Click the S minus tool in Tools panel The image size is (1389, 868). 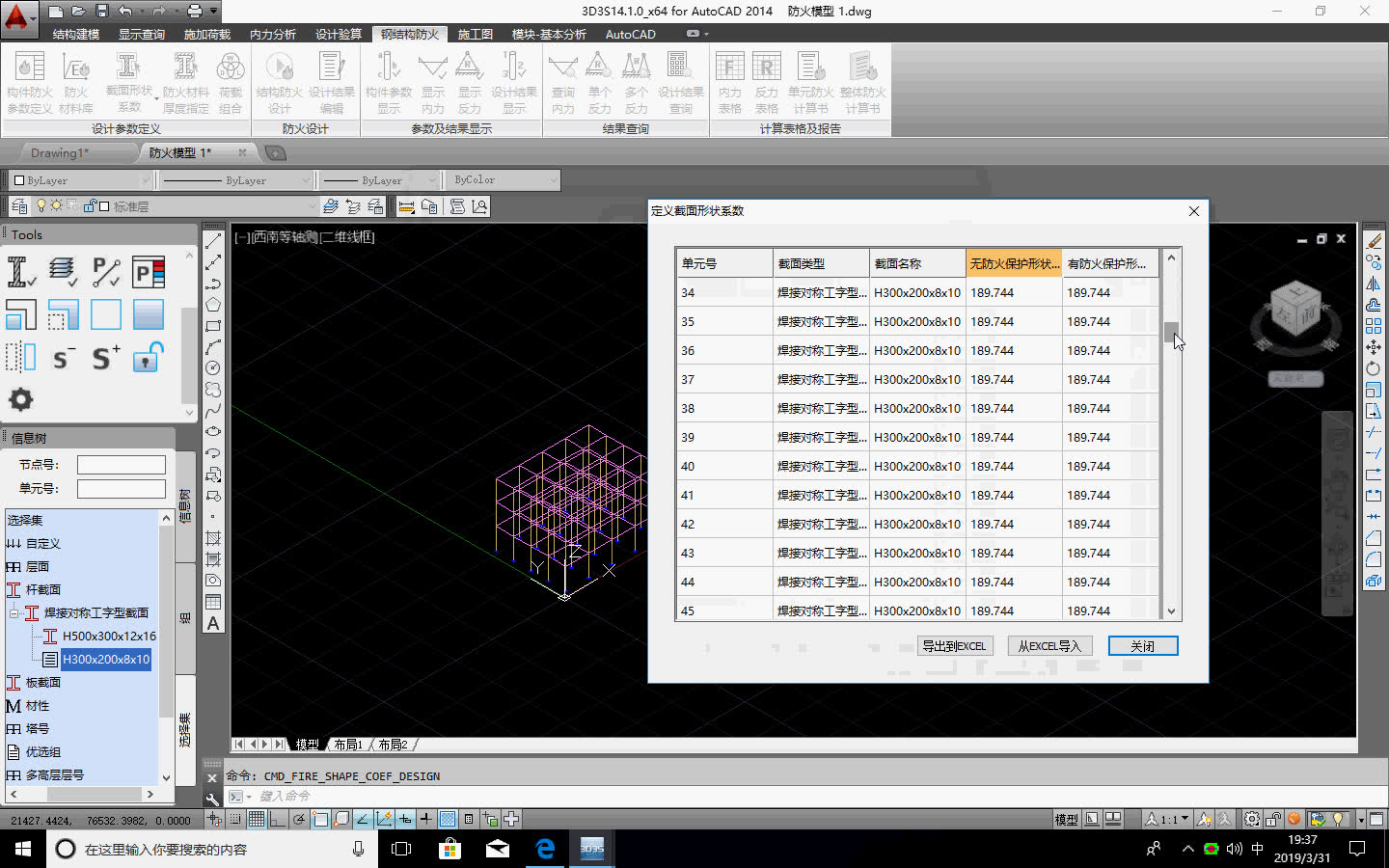click(64, 358)
